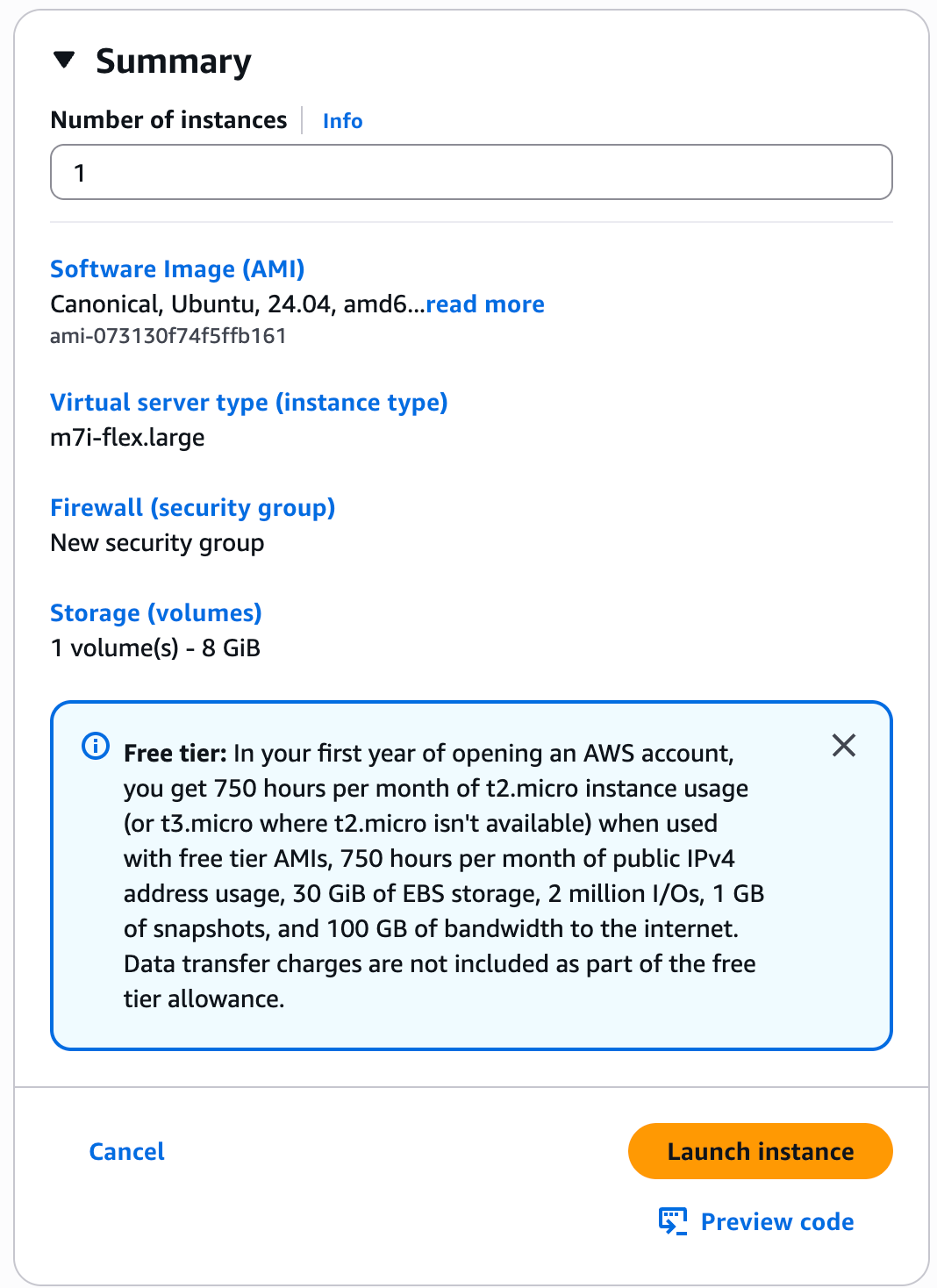Click the m7i-flex.large instance type text
This screenshot has height=1288, width=937.
127,437
